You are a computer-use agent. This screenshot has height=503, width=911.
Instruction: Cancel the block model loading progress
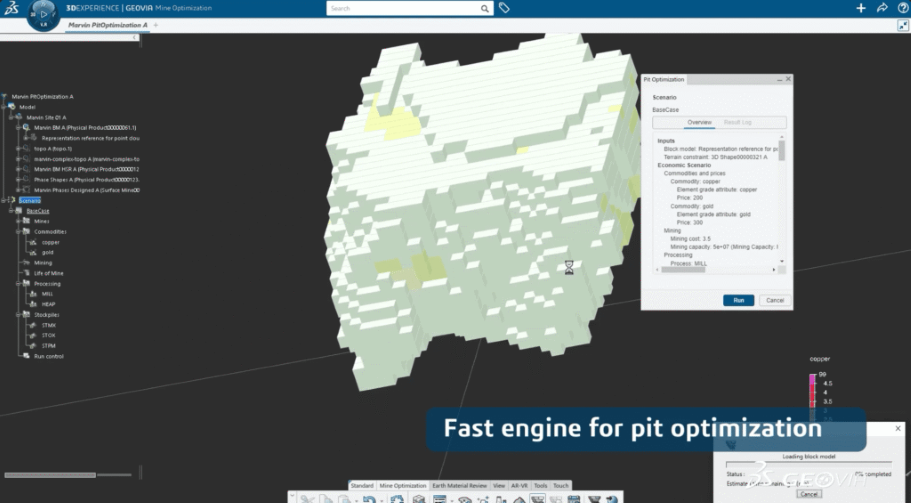click(x=810, y=494)
